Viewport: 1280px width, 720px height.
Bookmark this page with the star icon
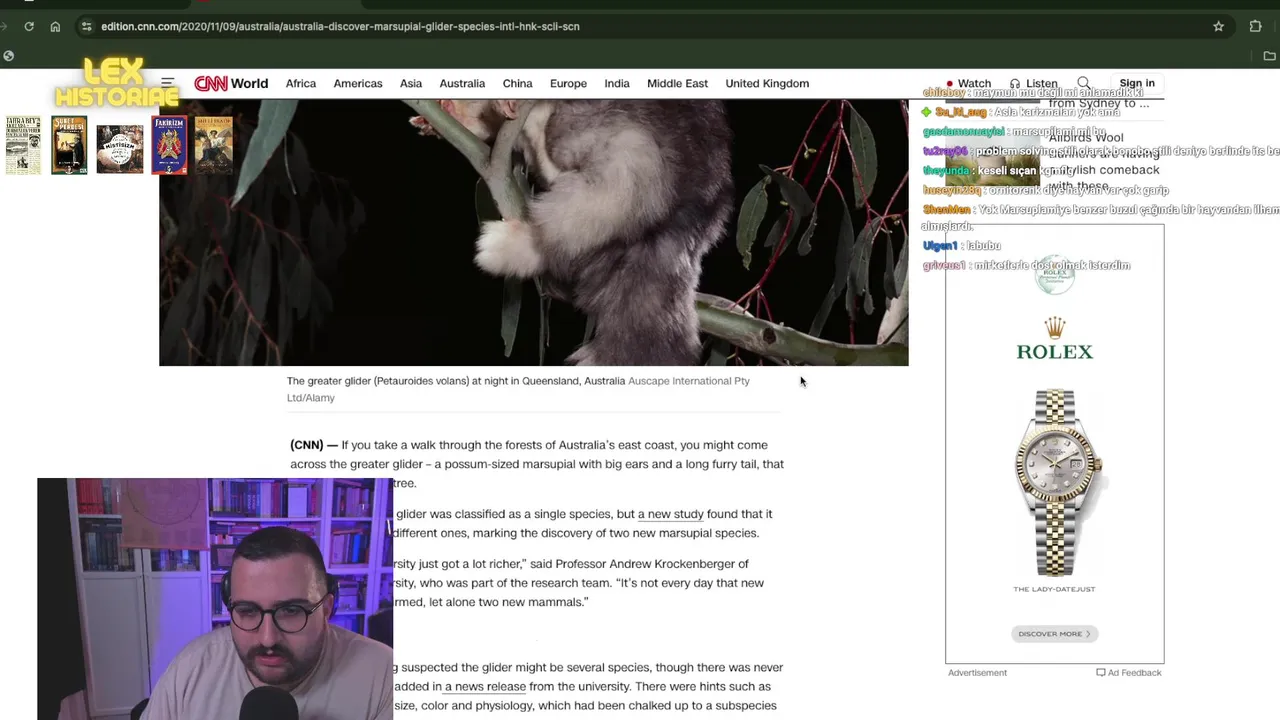pos(1218,26)
